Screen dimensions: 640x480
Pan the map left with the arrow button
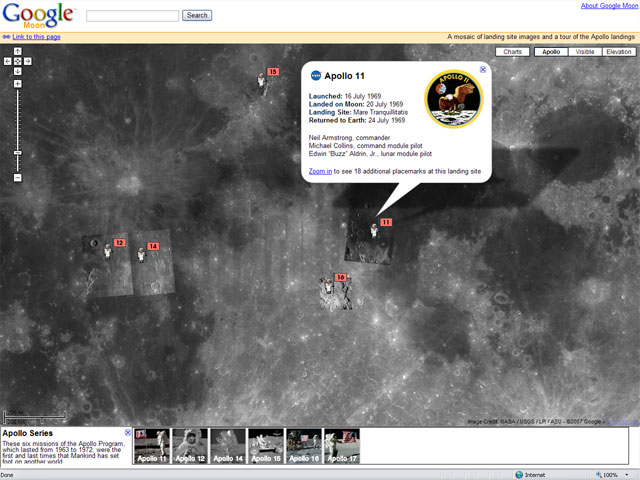click(8, 61)
